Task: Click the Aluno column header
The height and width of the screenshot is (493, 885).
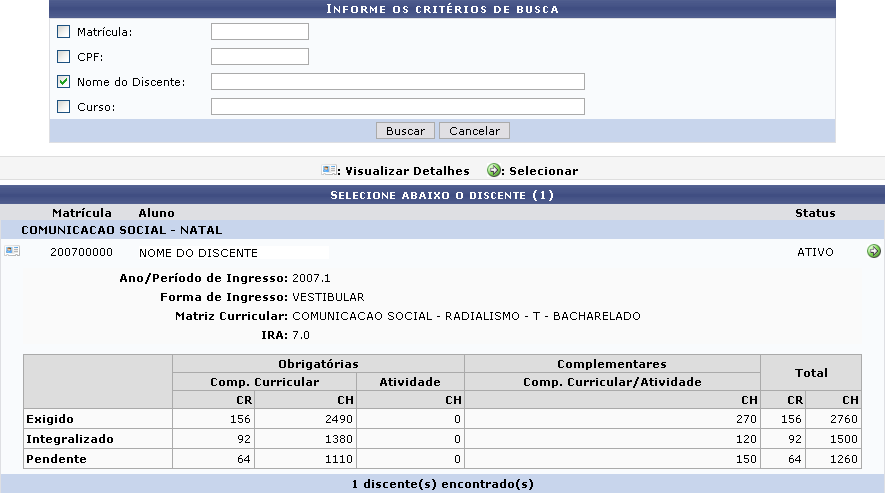Action: (x=156, y=213)
